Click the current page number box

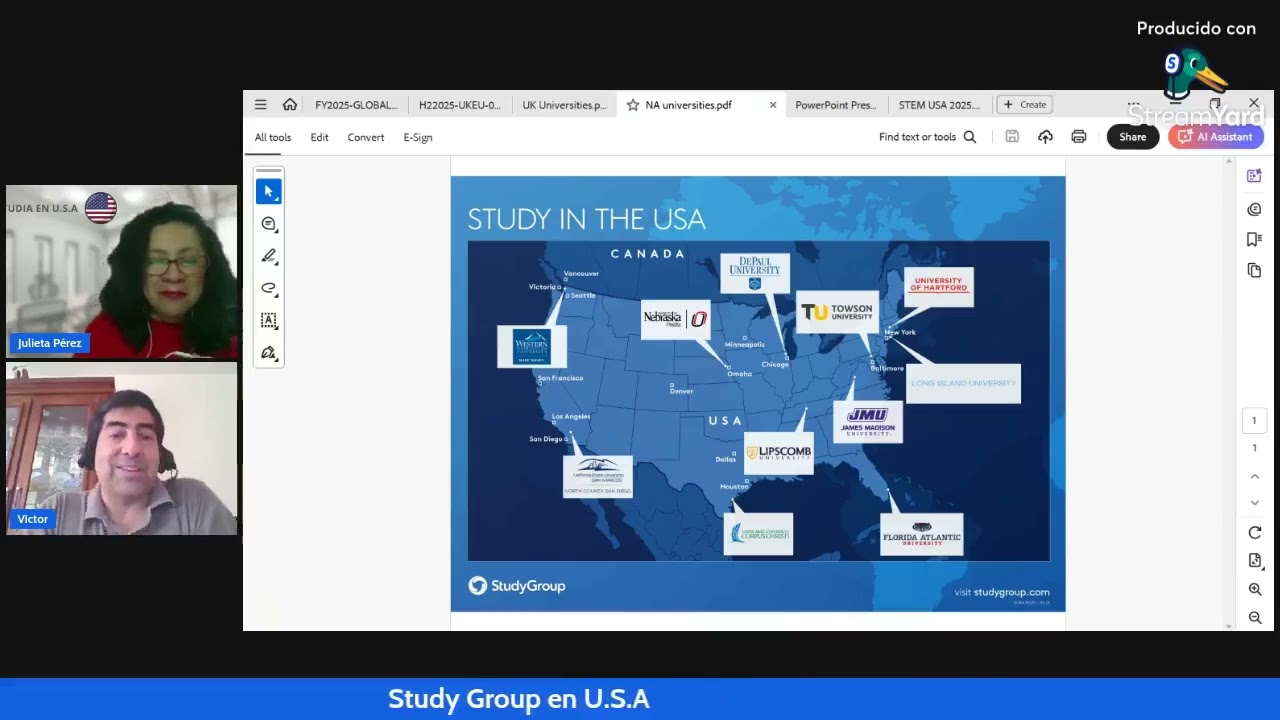point(1254,420)
